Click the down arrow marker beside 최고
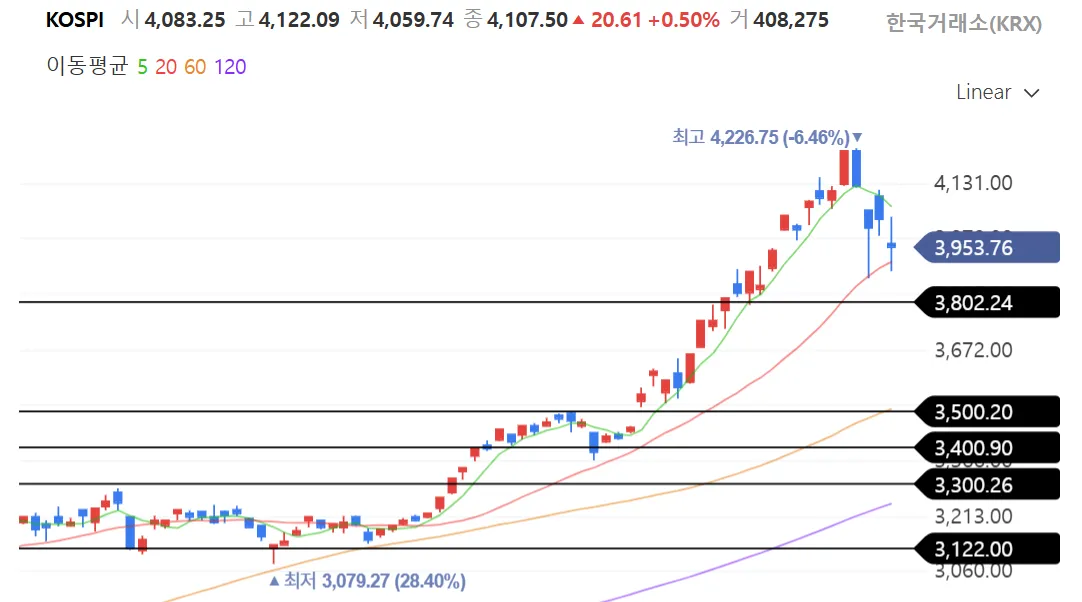 click(857, 137)
